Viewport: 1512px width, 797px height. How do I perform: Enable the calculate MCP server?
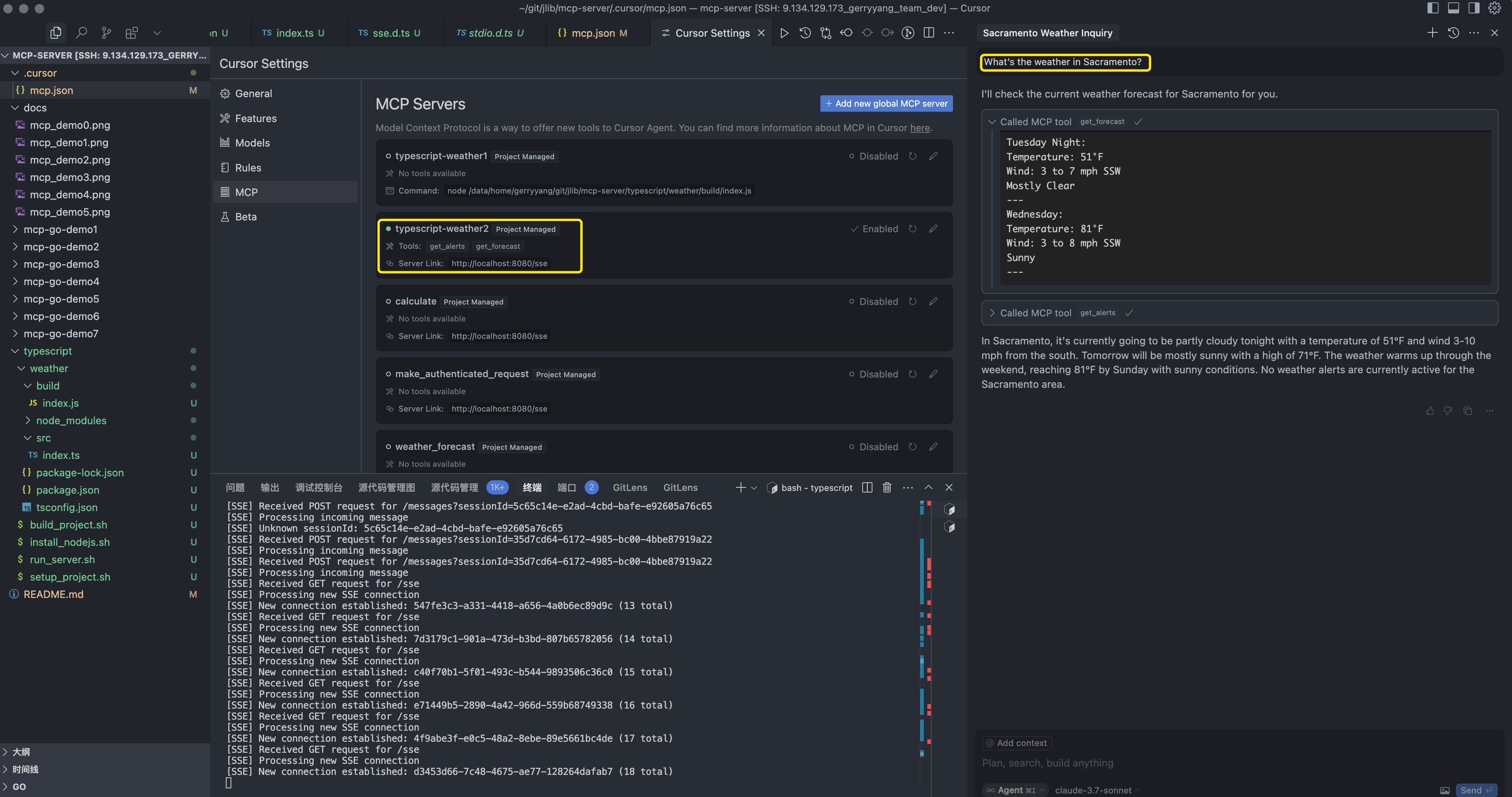[x=873, y=302]
